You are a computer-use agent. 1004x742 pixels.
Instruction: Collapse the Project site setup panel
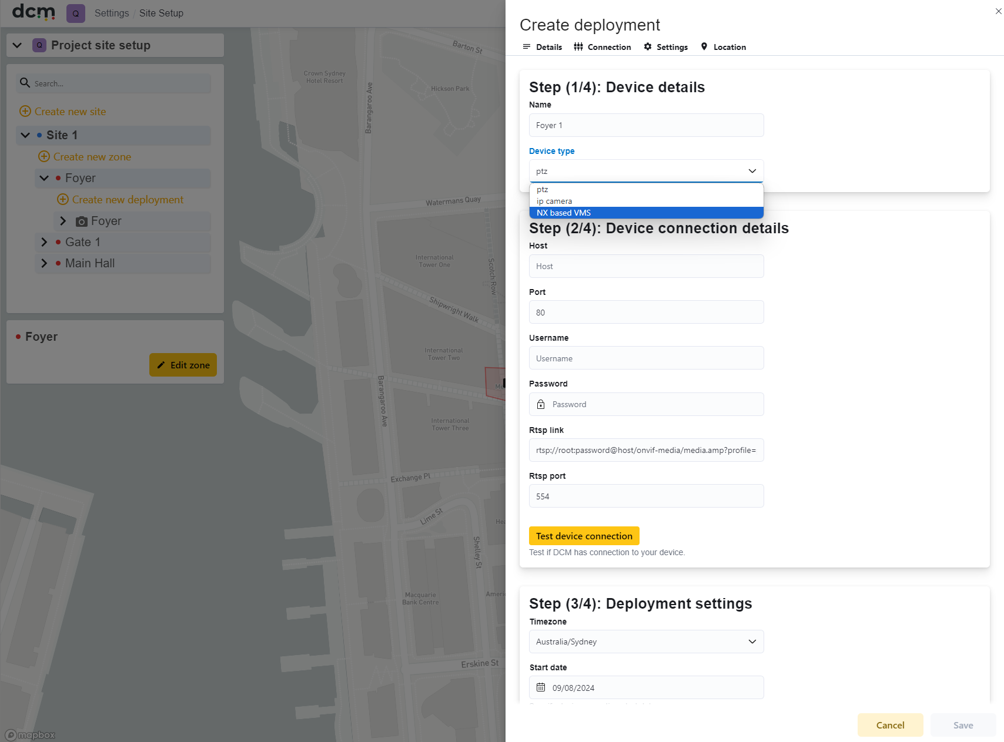(17, 45)
